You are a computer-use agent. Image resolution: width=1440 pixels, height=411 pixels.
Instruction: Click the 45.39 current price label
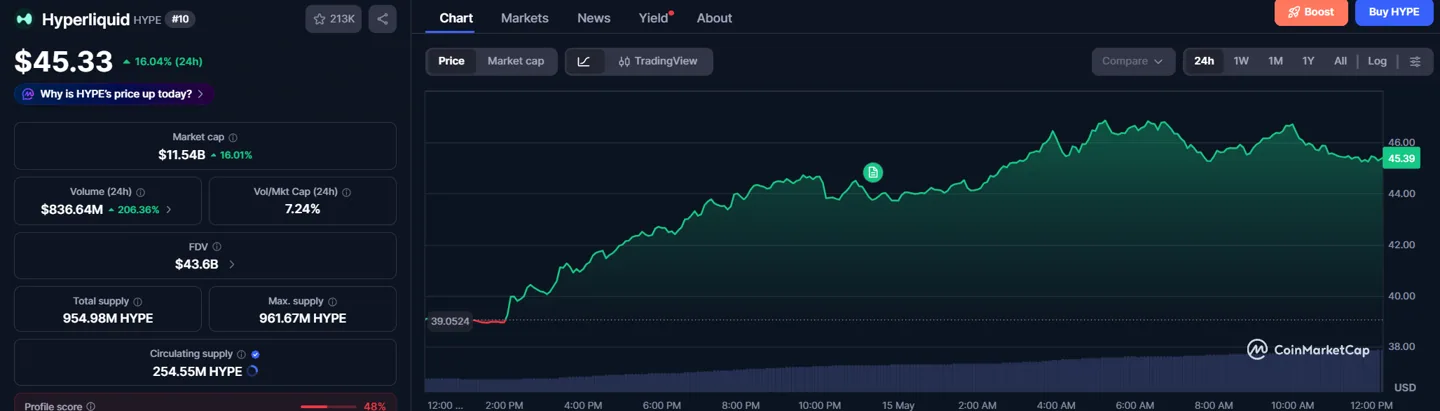coord(1402,158)
